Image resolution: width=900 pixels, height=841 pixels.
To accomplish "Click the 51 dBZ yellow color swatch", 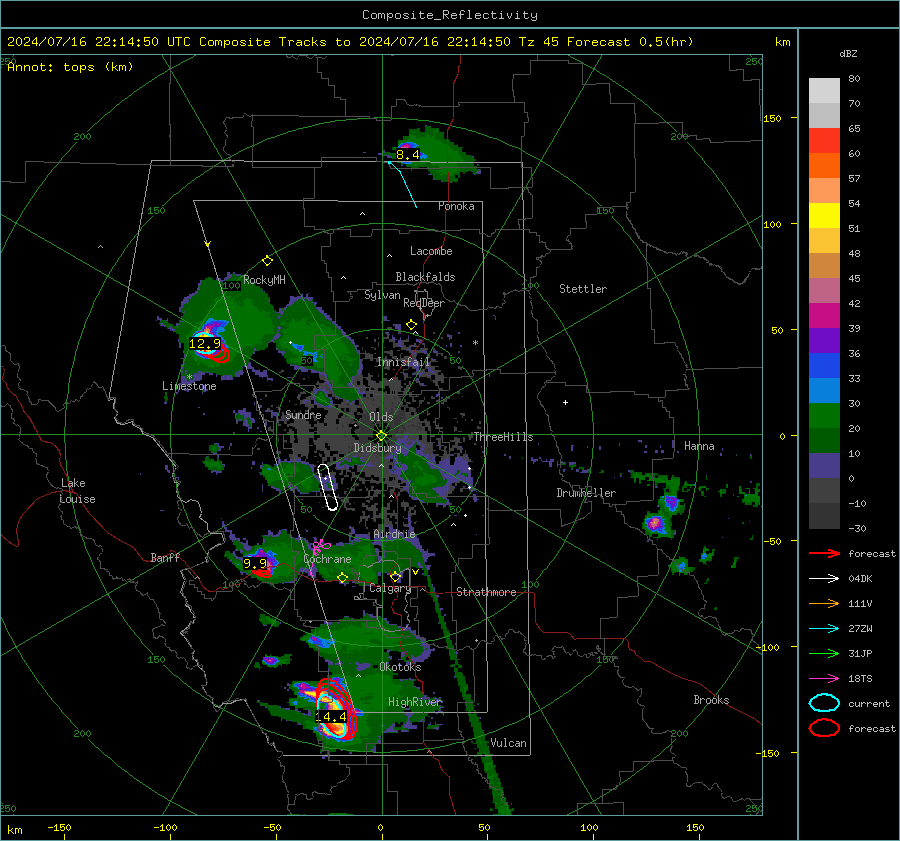I will pyautogui.click(x=824, y=215).
